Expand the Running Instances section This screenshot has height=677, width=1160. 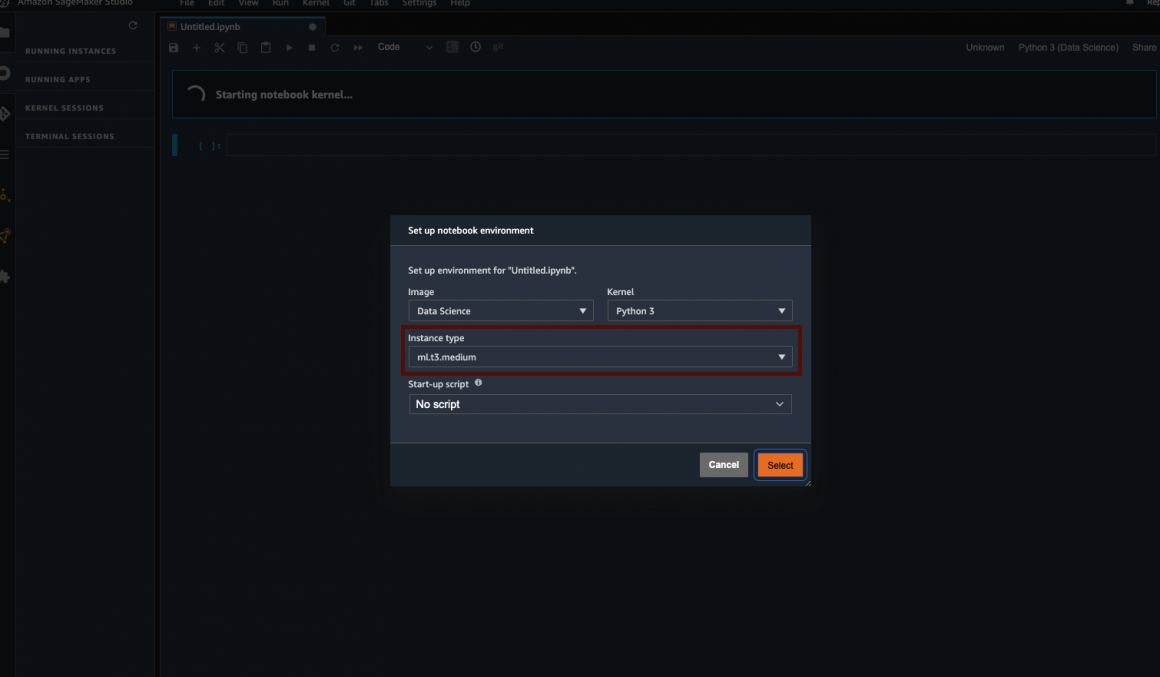click(x=70, y=51)
